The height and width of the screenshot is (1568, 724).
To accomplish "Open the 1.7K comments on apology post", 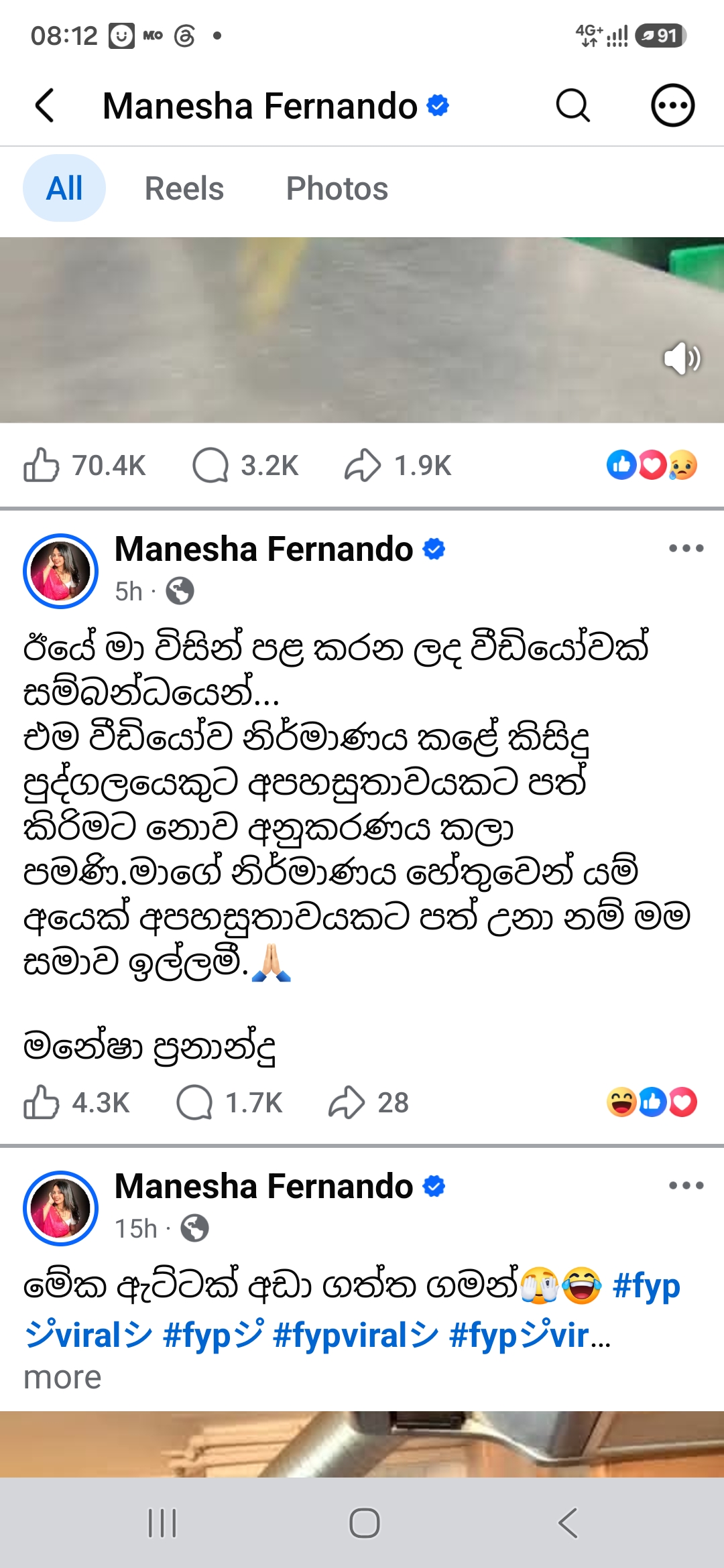I will 229,1102.
